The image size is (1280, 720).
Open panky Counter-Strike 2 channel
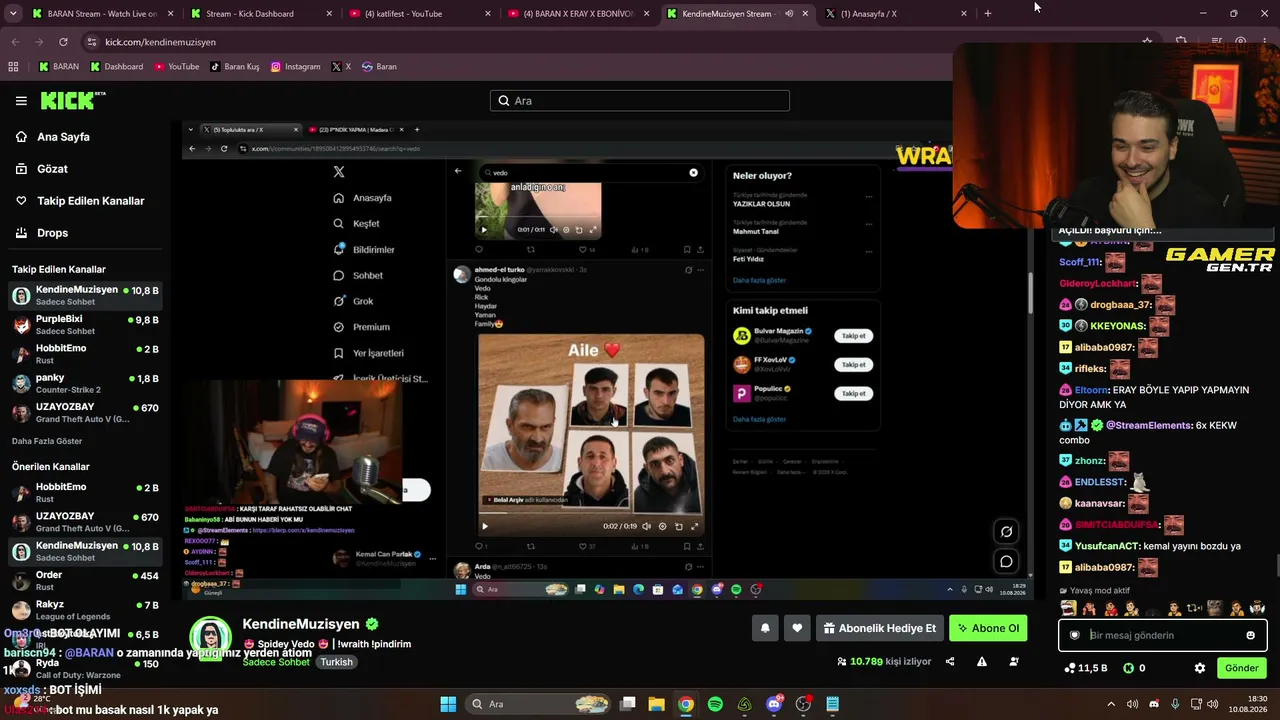pos(87,384)
